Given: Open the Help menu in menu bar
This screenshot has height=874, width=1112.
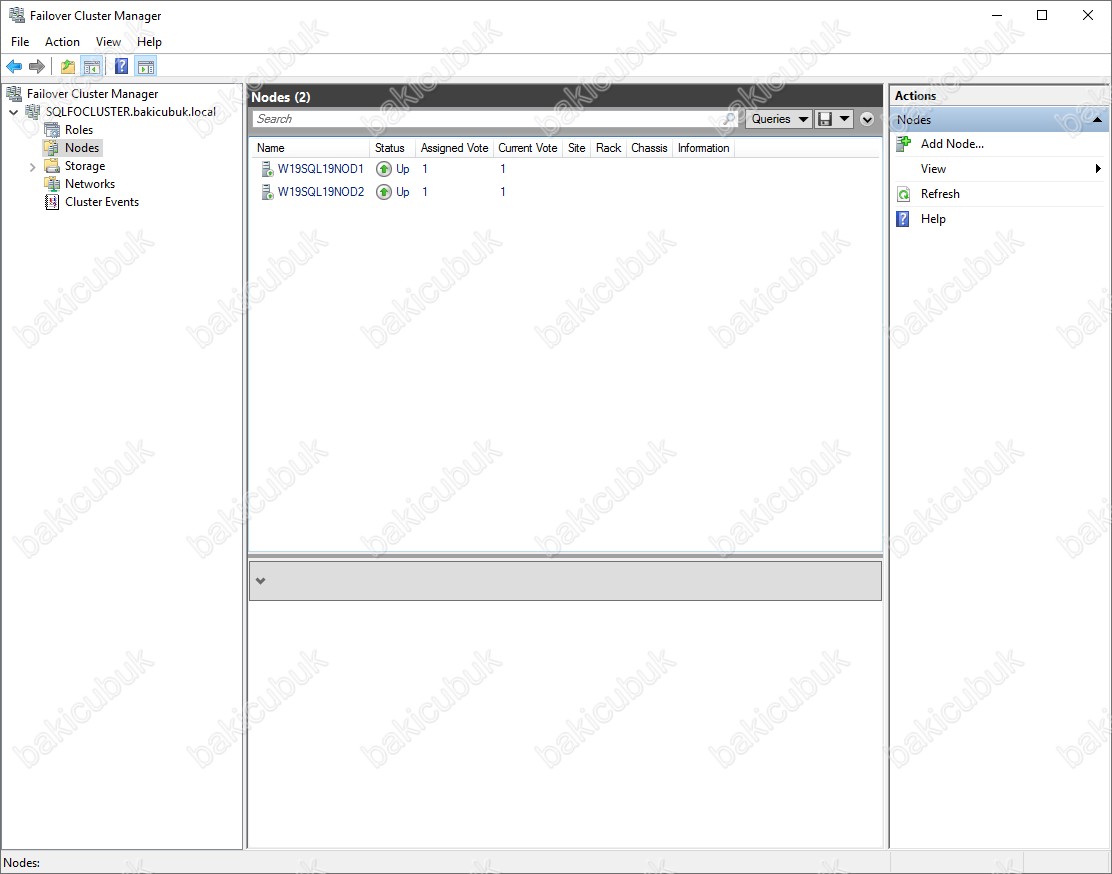Looking at the screenshot, I should [149, 42].
